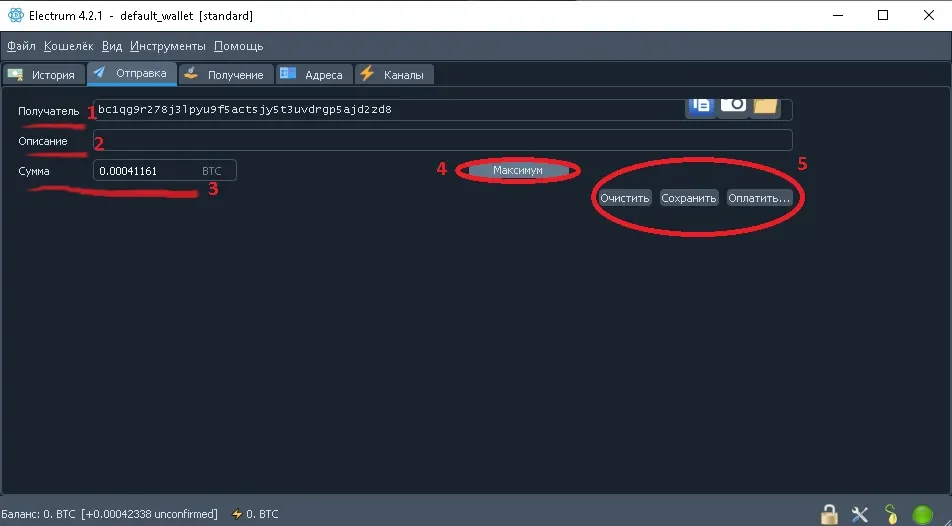Click the Получатель label
Viewport: 952px width, 526px height.
point(49,111)
